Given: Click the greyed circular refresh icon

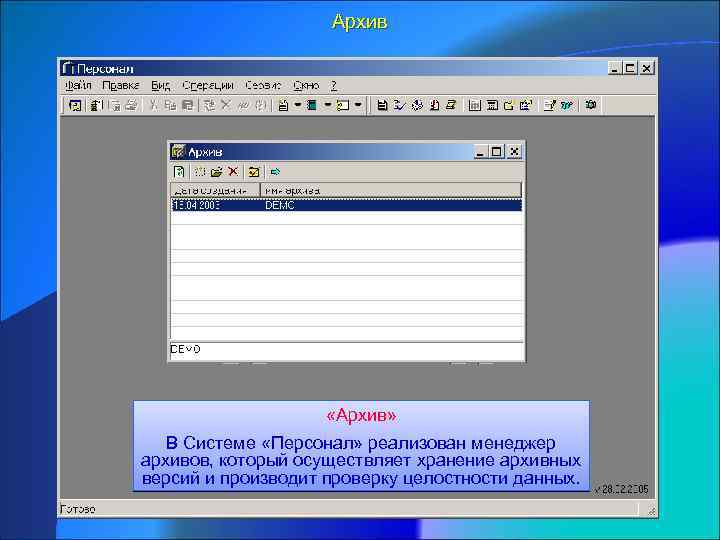Looking at the screenshot, I should tap(260, 106).
